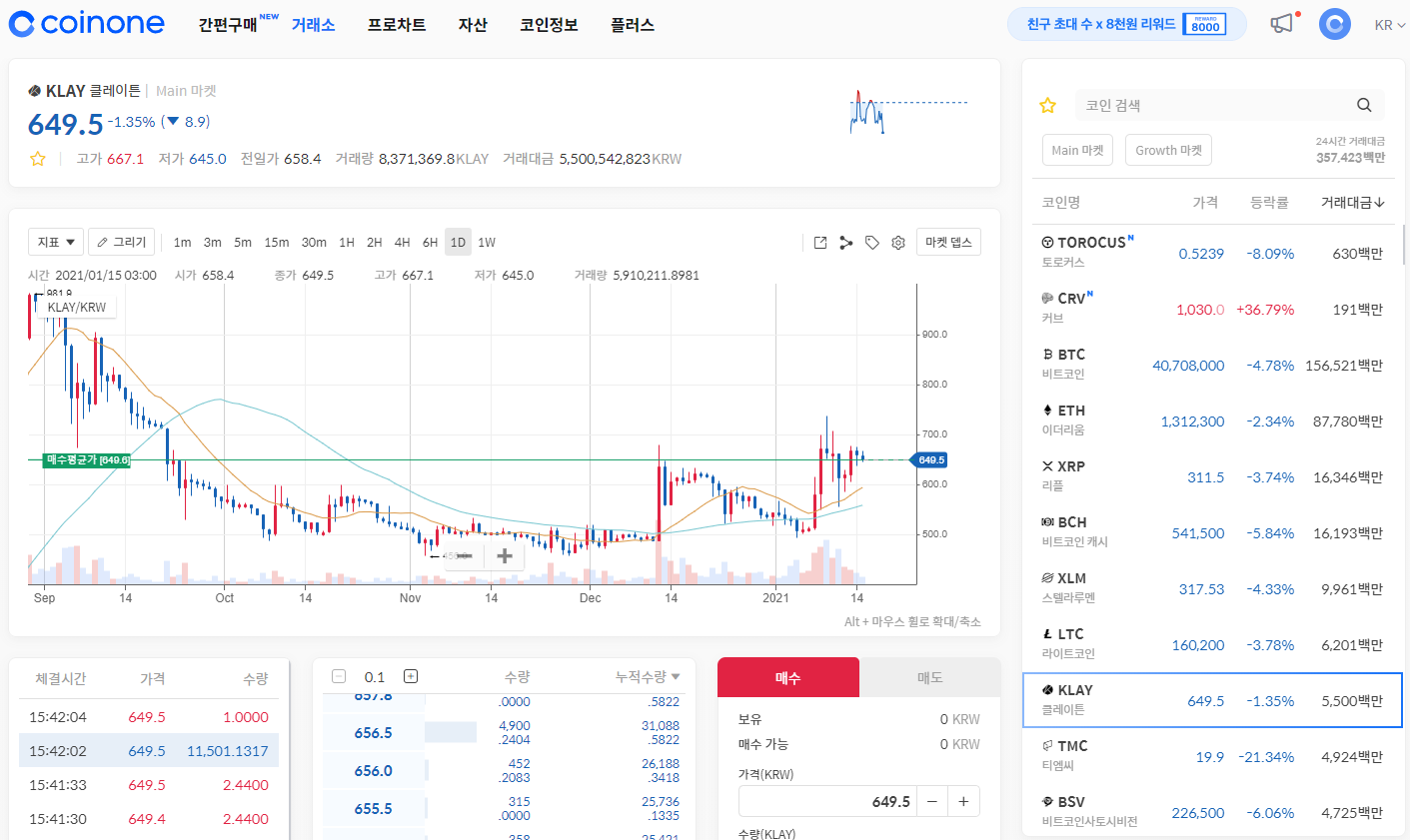Click the chart share icon
The height and width of the screenshot is (840, 1410).
point(846,243)
